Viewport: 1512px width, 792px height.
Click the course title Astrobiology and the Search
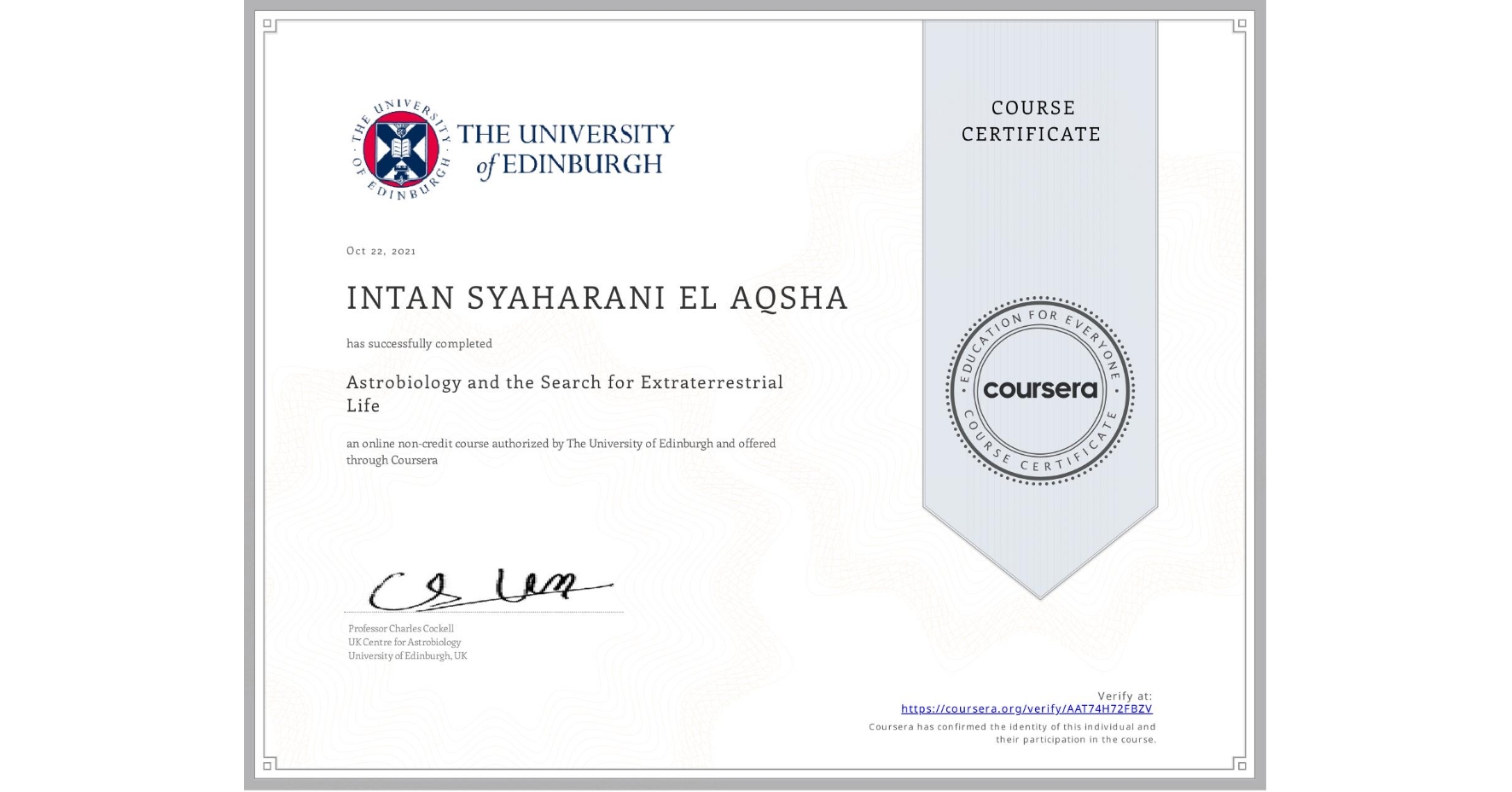tap(565, 382)
